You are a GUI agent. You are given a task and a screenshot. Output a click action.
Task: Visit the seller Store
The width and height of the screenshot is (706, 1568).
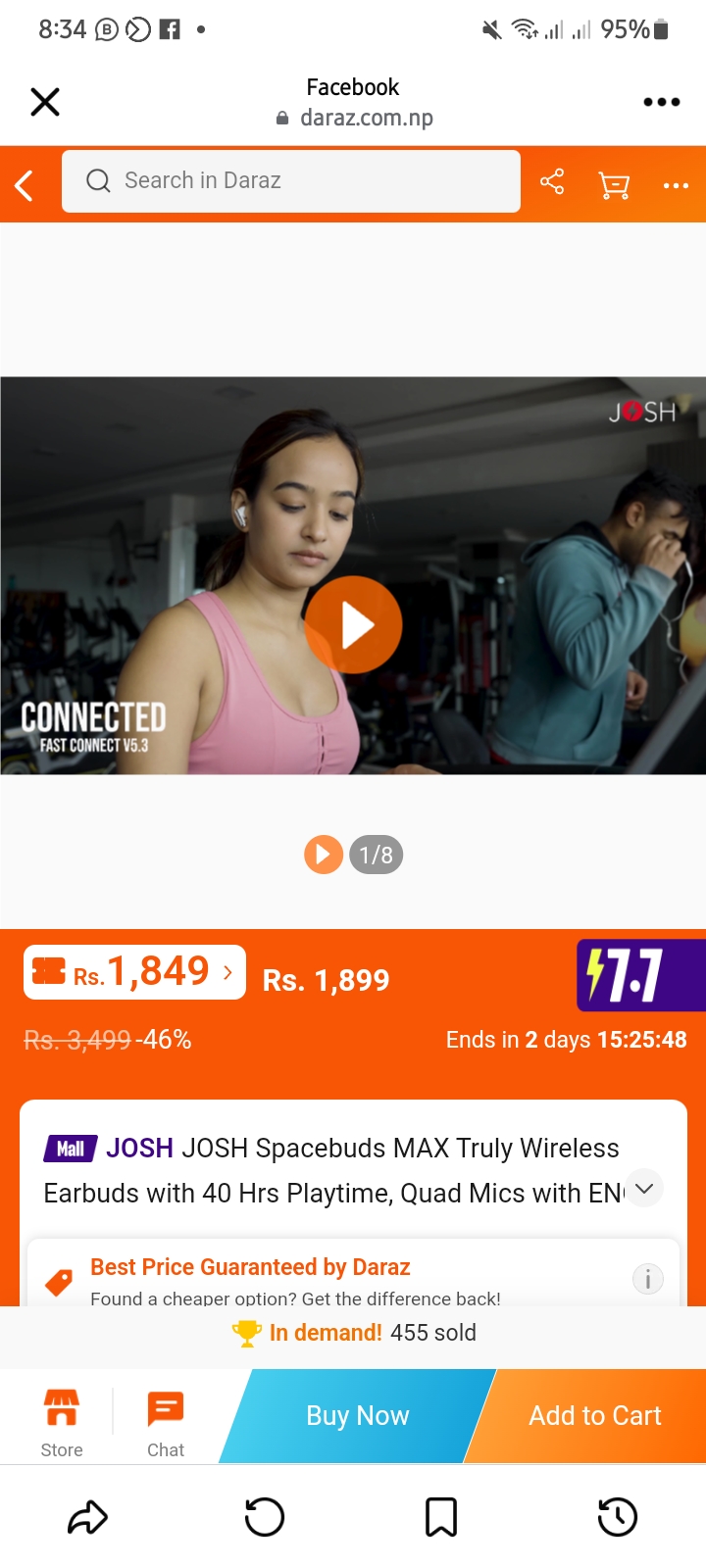pos(62,1423)
